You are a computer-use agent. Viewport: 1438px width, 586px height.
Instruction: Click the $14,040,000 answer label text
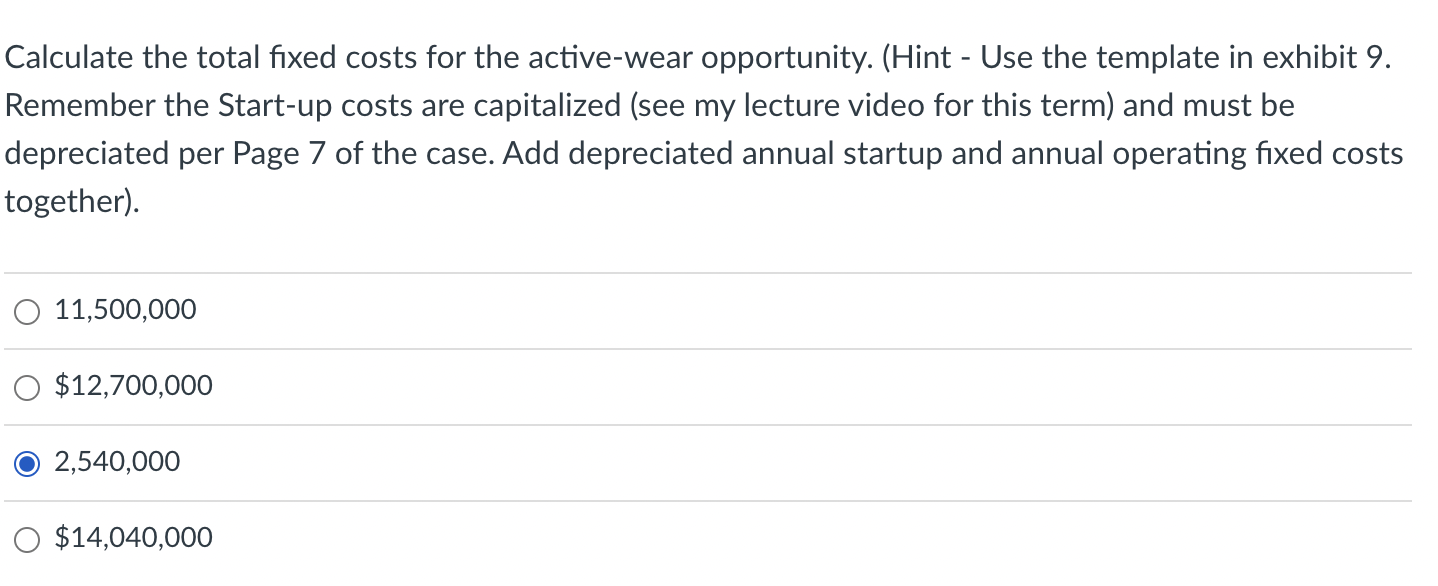133,538
